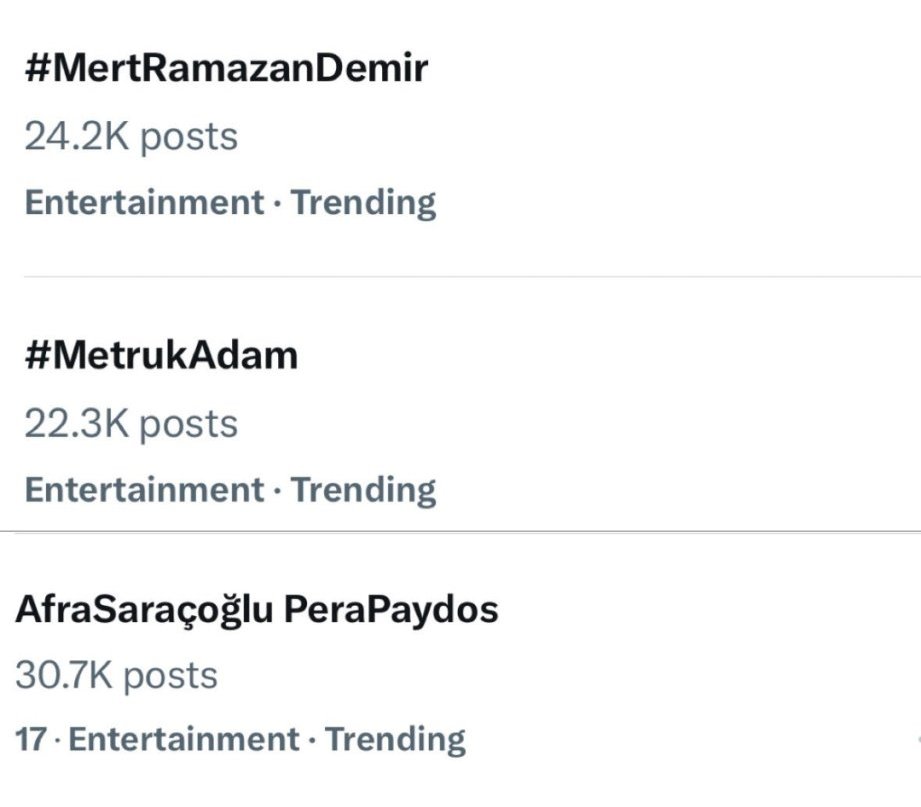This screenshot has width=921, height=807.
Task: Click the trend rank number 17
Action: tap(30, 740)
